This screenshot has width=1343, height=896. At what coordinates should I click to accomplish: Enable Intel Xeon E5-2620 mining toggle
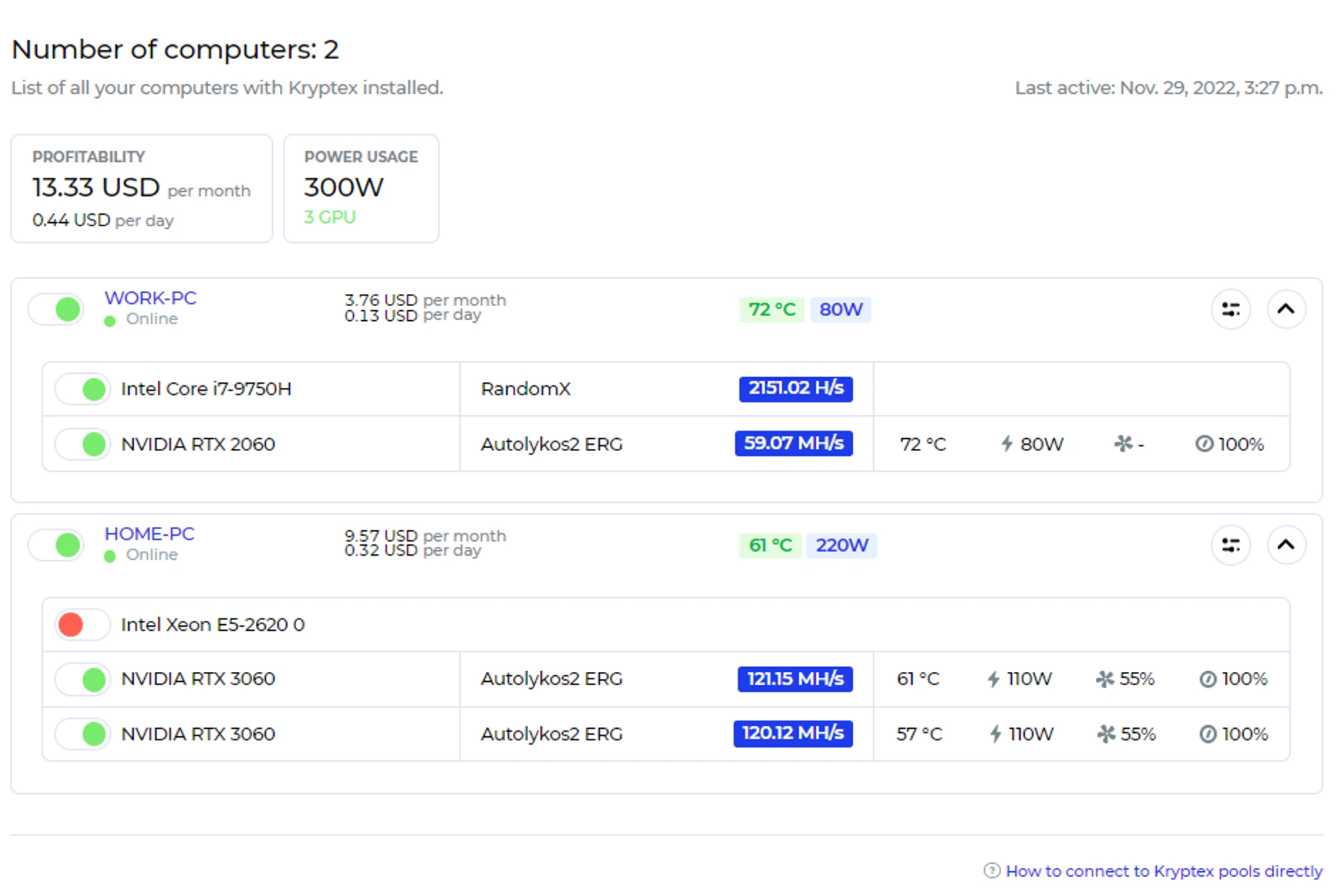tap(82, 625)
